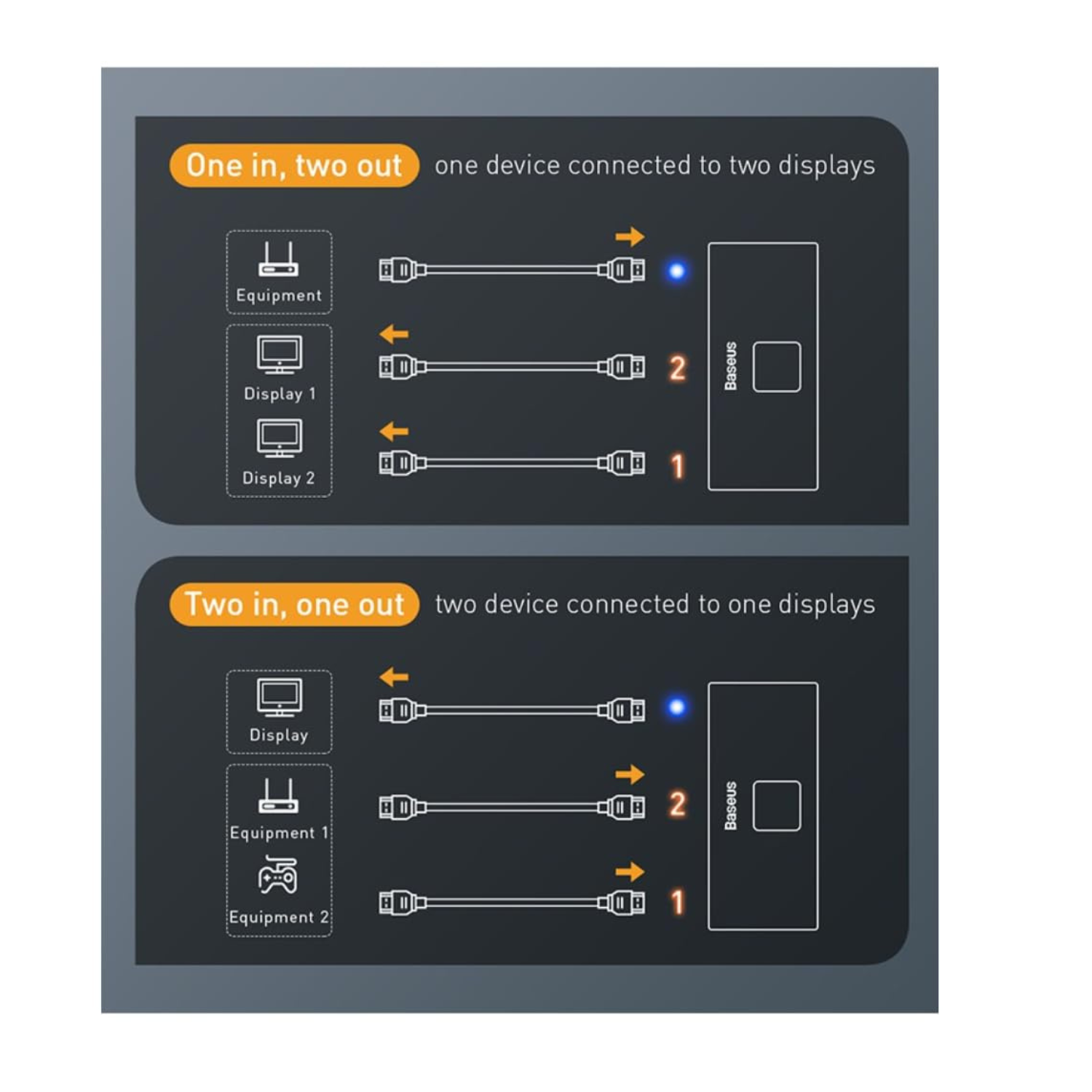Click the orange port number 2 in bottom diagram
1092x1092 pixels.
(x=677, y=804)
